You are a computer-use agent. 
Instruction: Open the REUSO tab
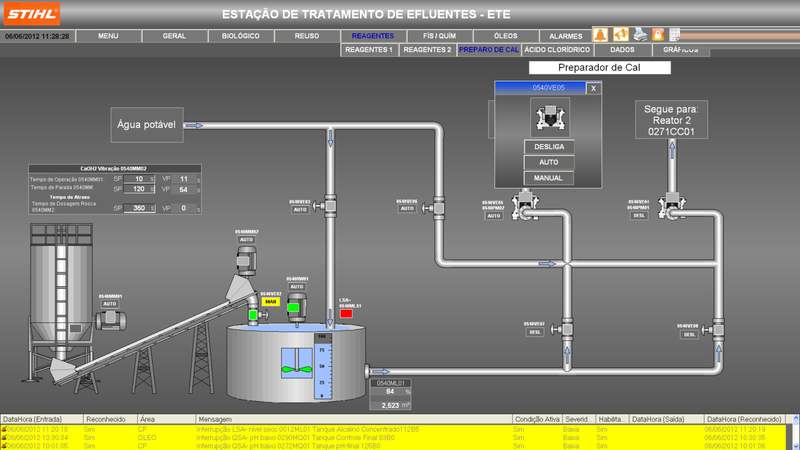[x=307, y=36]
